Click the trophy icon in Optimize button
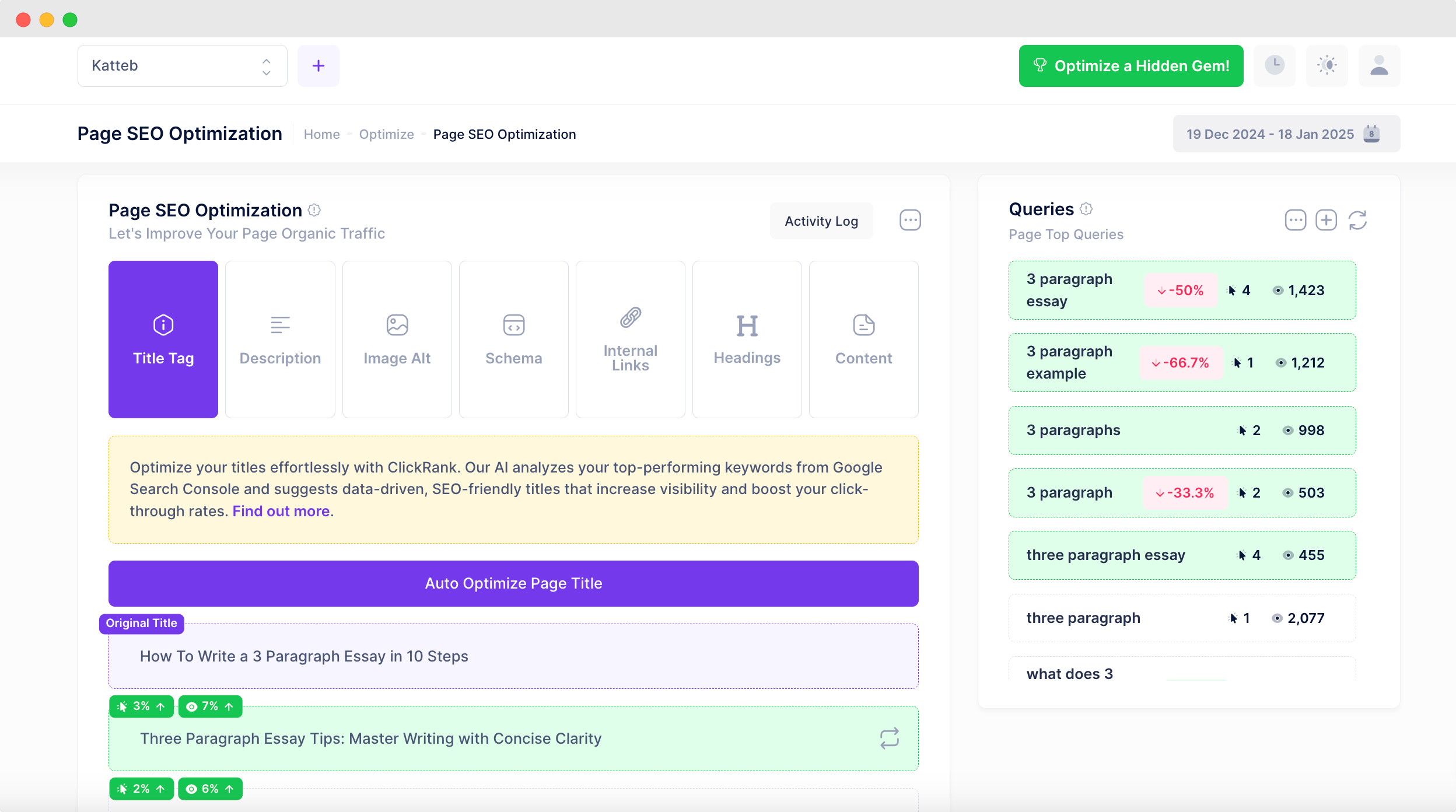Viewport: 1456px width, 812px height. 1040,65
